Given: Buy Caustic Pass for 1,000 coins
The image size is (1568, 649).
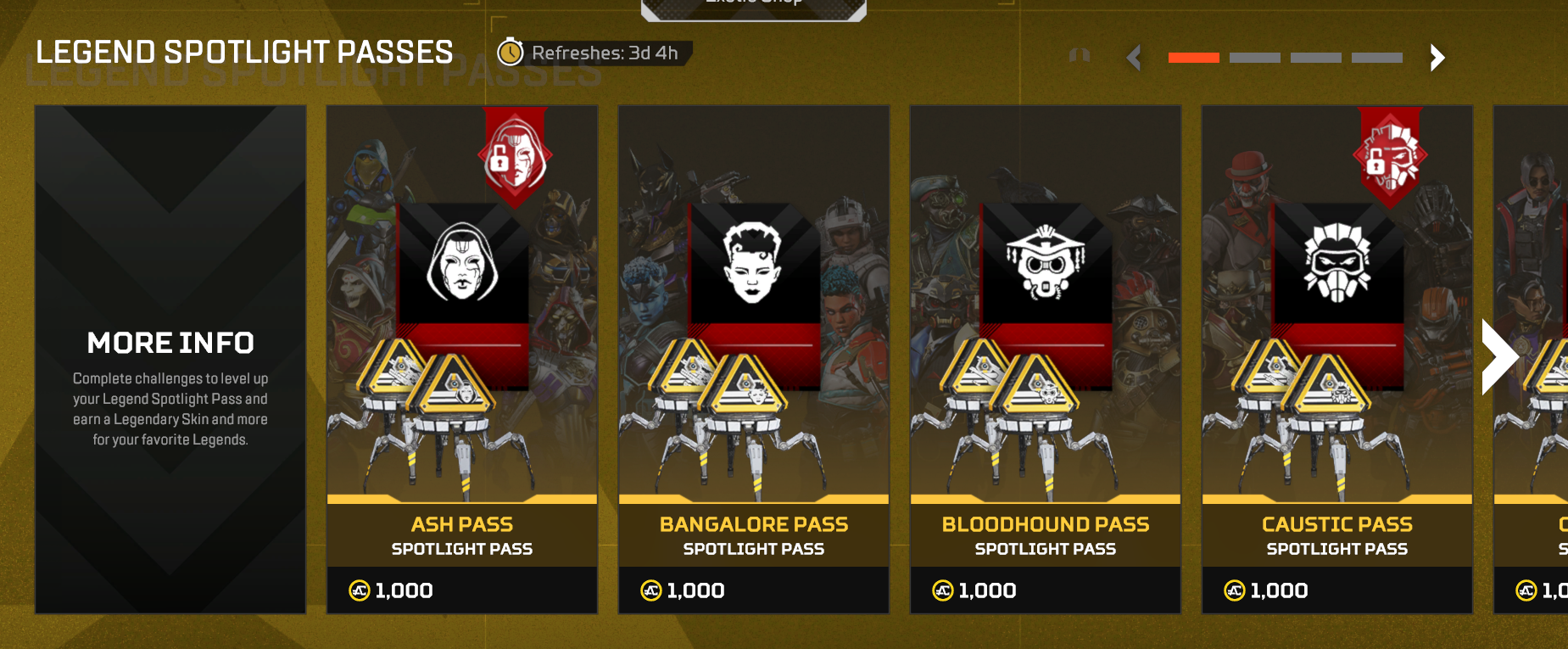Looking at the screenshot, I should 1337,590.
